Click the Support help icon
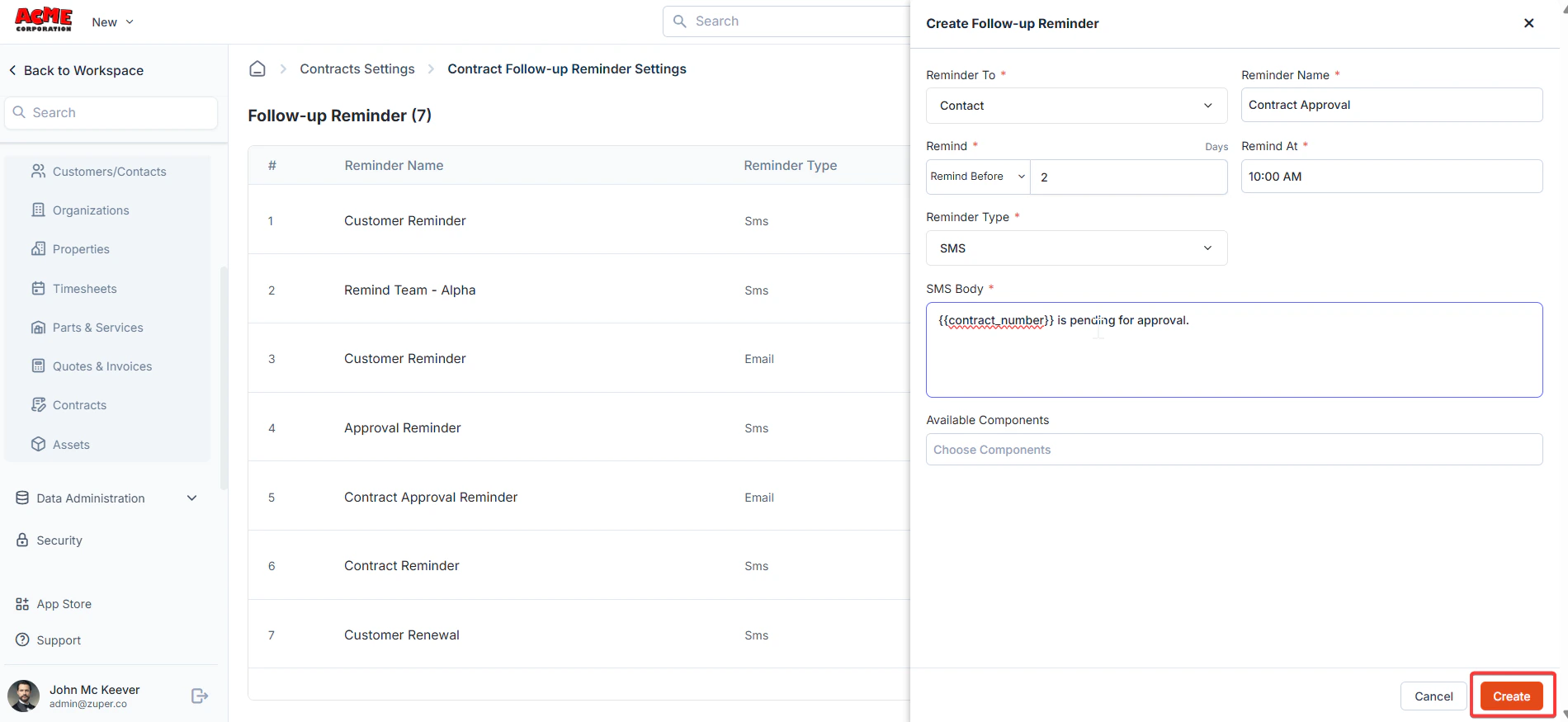This screenshot has height=722, width=1568. coord(22,640)
